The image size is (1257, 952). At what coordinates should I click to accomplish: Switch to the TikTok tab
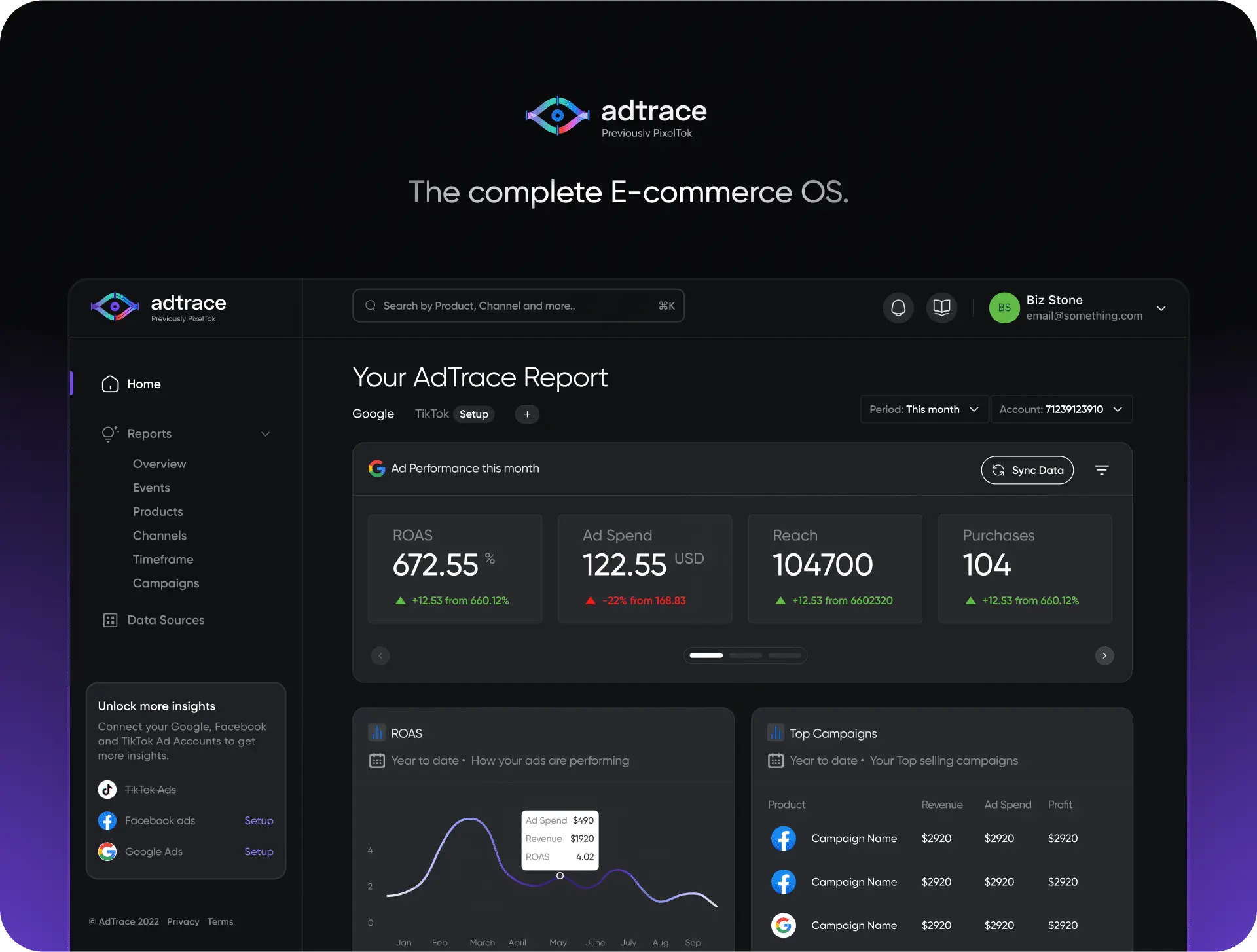(432, 414)
